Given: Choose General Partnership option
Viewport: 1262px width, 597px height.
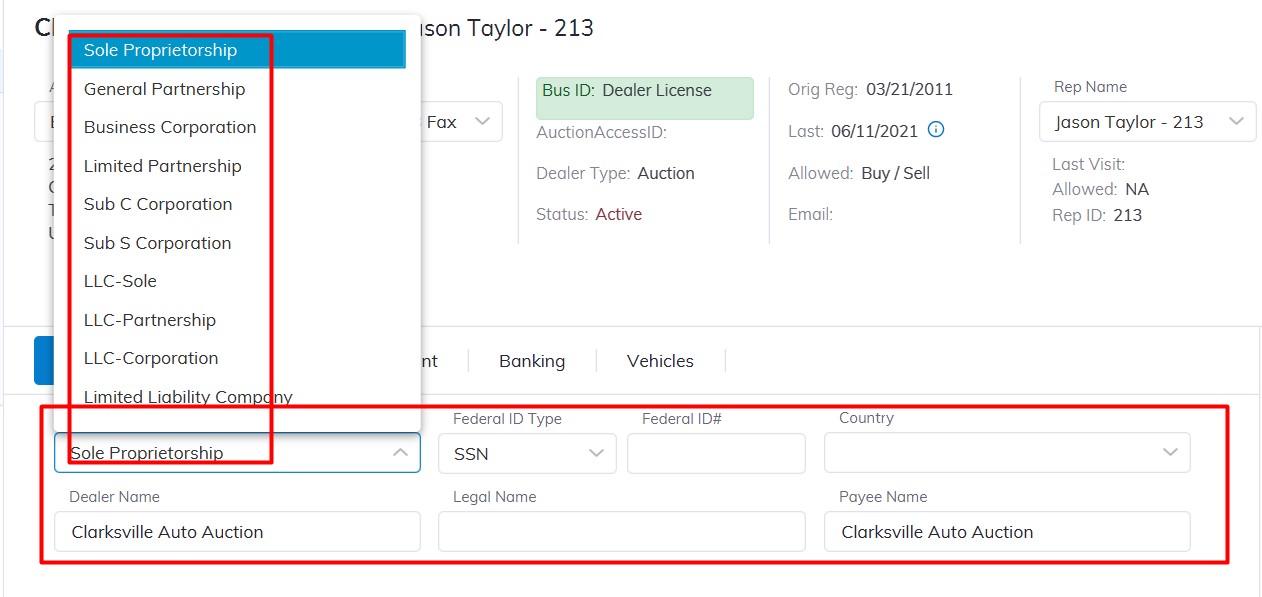Looking at the screenshot, I should 164,89.
